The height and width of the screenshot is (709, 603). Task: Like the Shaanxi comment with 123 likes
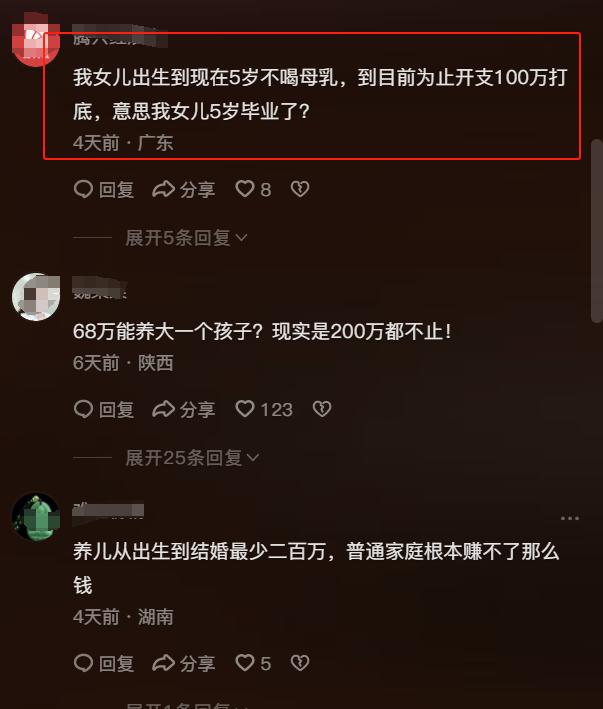point(264,410)
